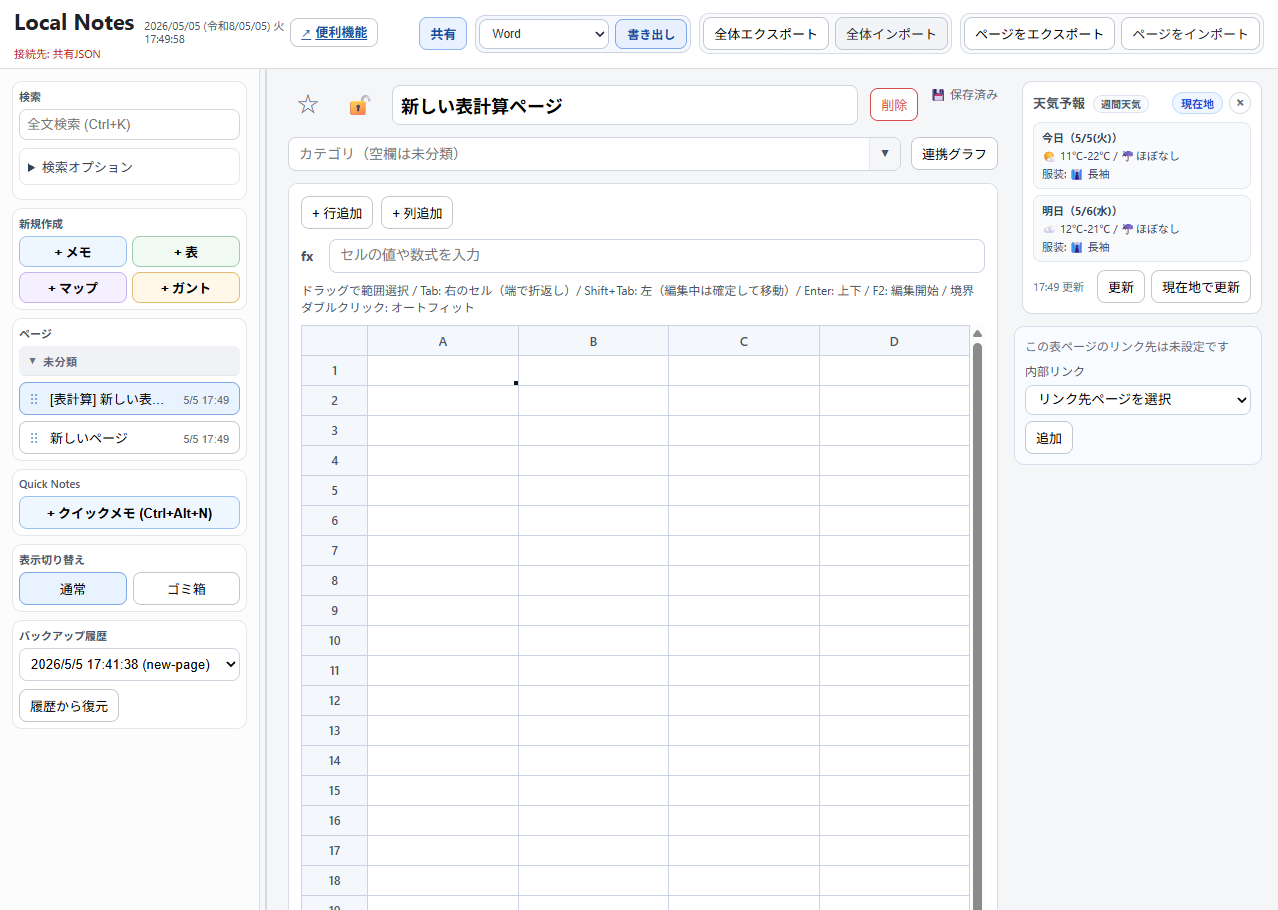The width and height of the screenshot is (1278, 910).
Task: Open the Word export format dropdown
Action: 544,34
